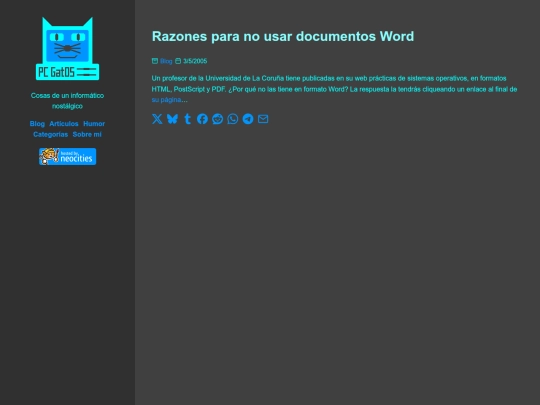Click the category box icon beside Blog
The width and height of the screenshot is (540, 405).
click(155, 61)
